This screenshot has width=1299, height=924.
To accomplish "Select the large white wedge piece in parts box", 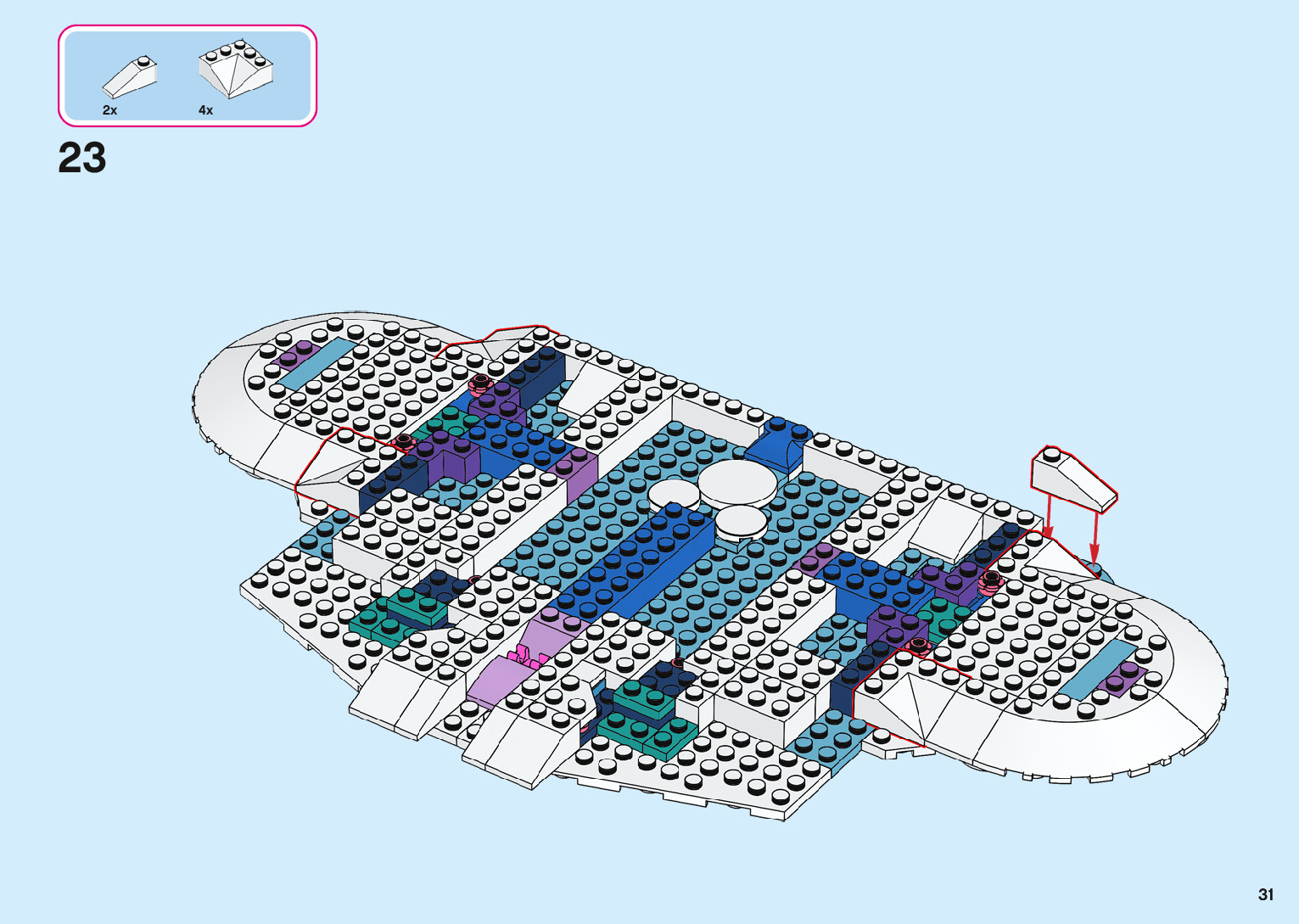I will point(235,69).
